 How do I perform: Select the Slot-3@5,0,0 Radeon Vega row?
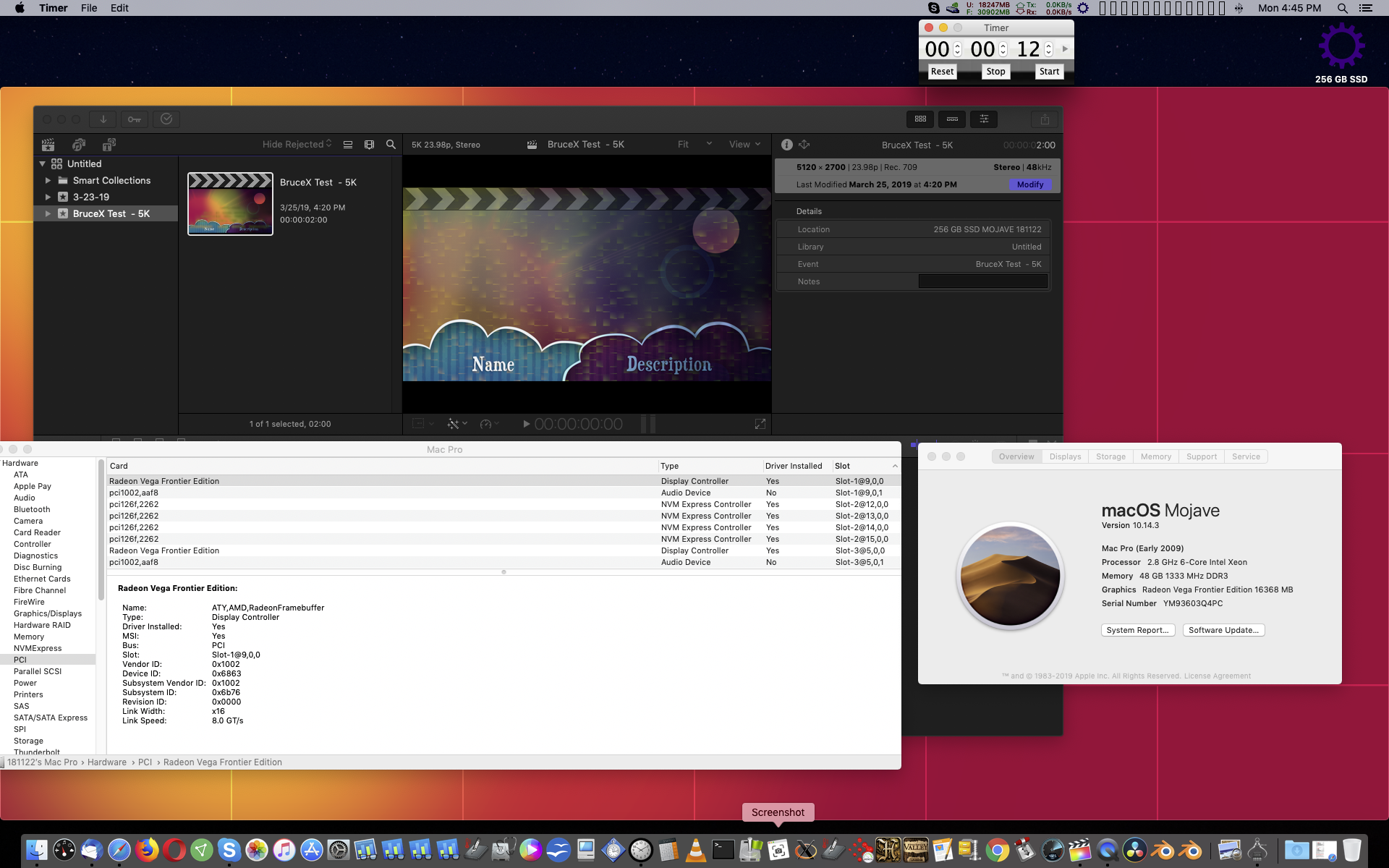click(504, 550)
